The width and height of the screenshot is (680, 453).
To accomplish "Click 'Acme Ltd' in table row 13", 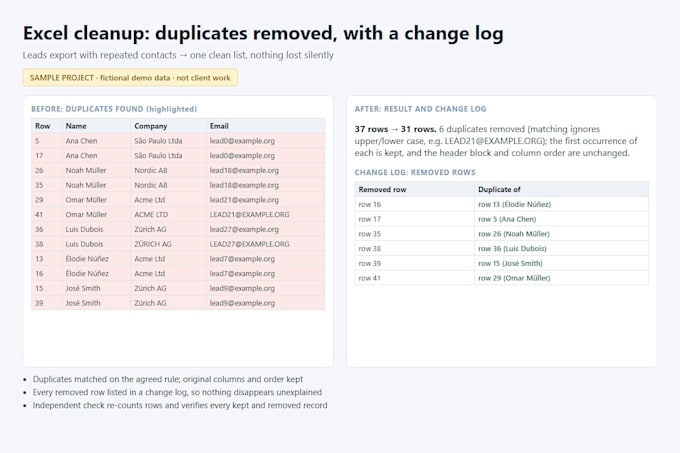I will point(149,259).
